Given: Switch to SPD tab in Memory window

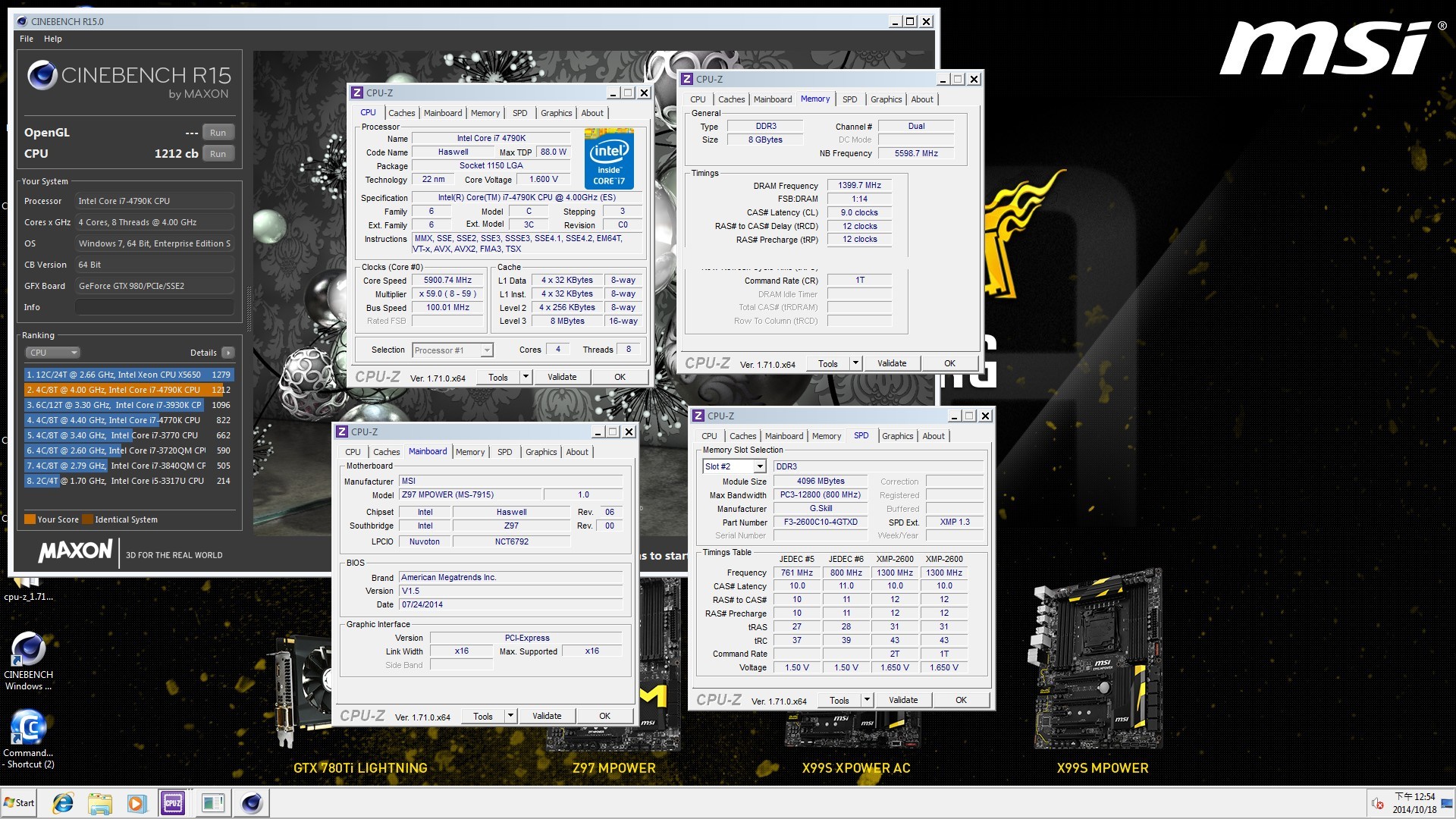Looking at the screenshot, I should (850, 99).
